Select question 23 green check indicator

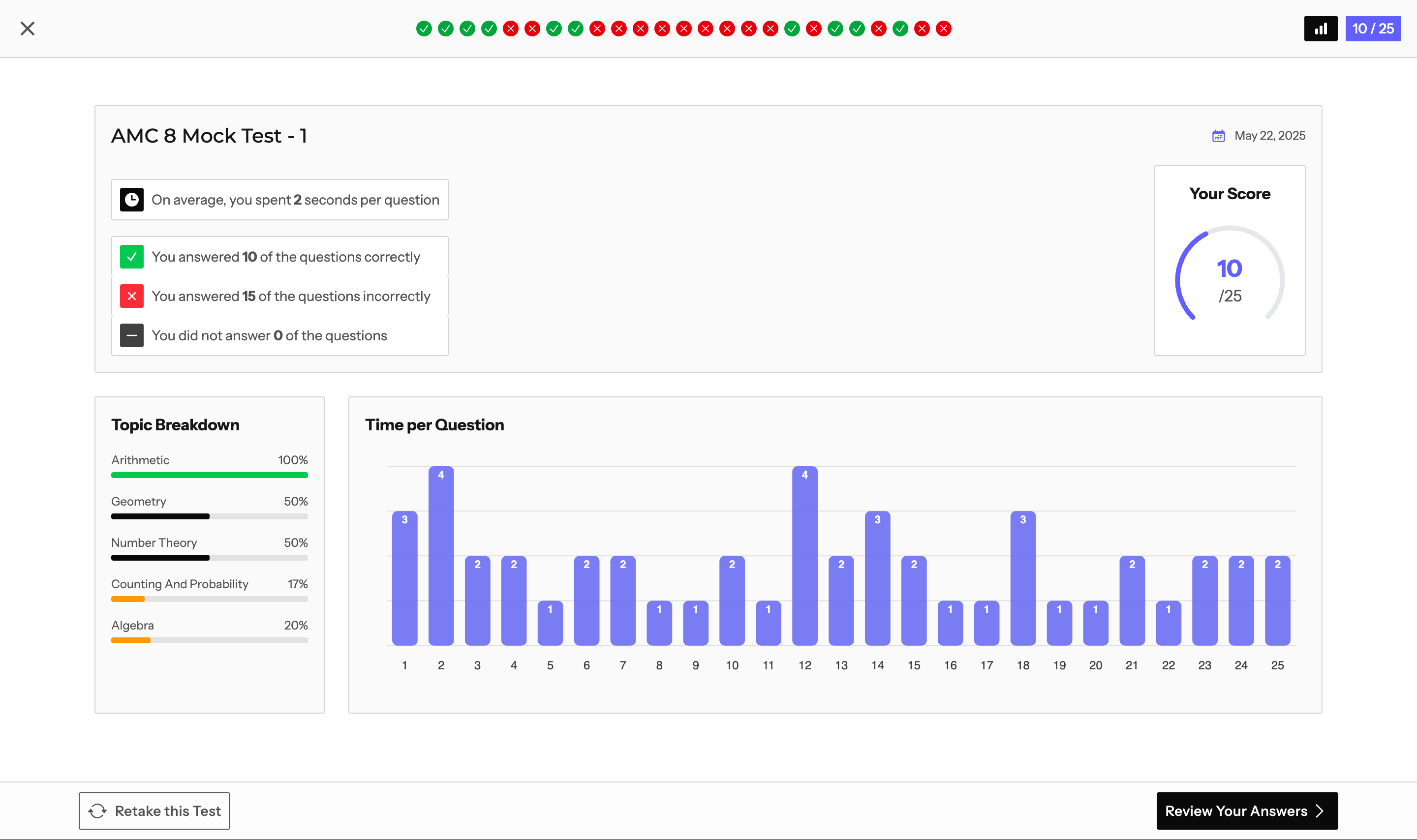900,29
